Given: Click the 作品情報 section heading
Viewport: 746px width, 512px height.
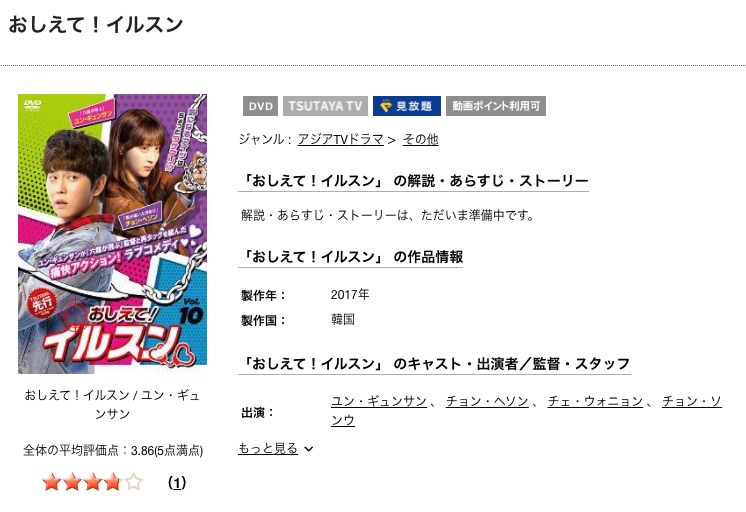Looking at the screenshot, I should pos(351,257).
